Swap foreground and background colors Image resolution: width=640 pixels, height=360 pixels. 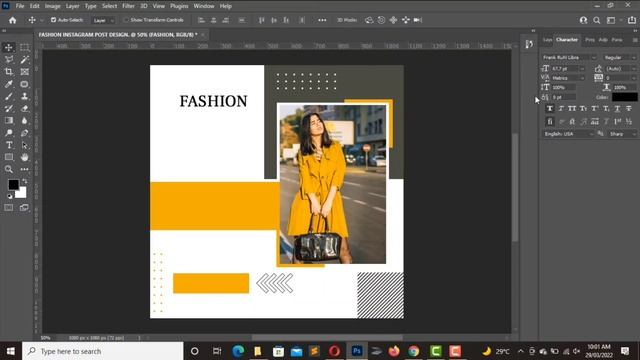pos(24,180)
